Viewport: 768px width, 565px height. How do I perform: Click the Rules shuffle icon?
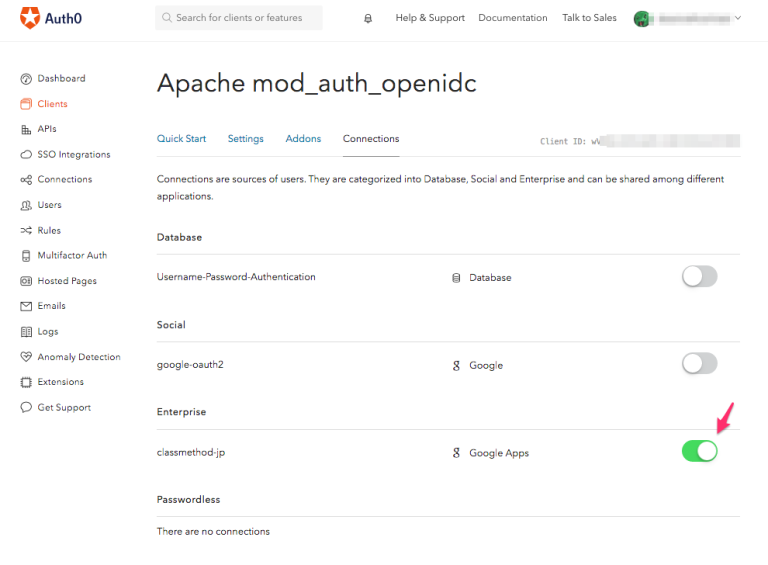[x=26, y=230]
